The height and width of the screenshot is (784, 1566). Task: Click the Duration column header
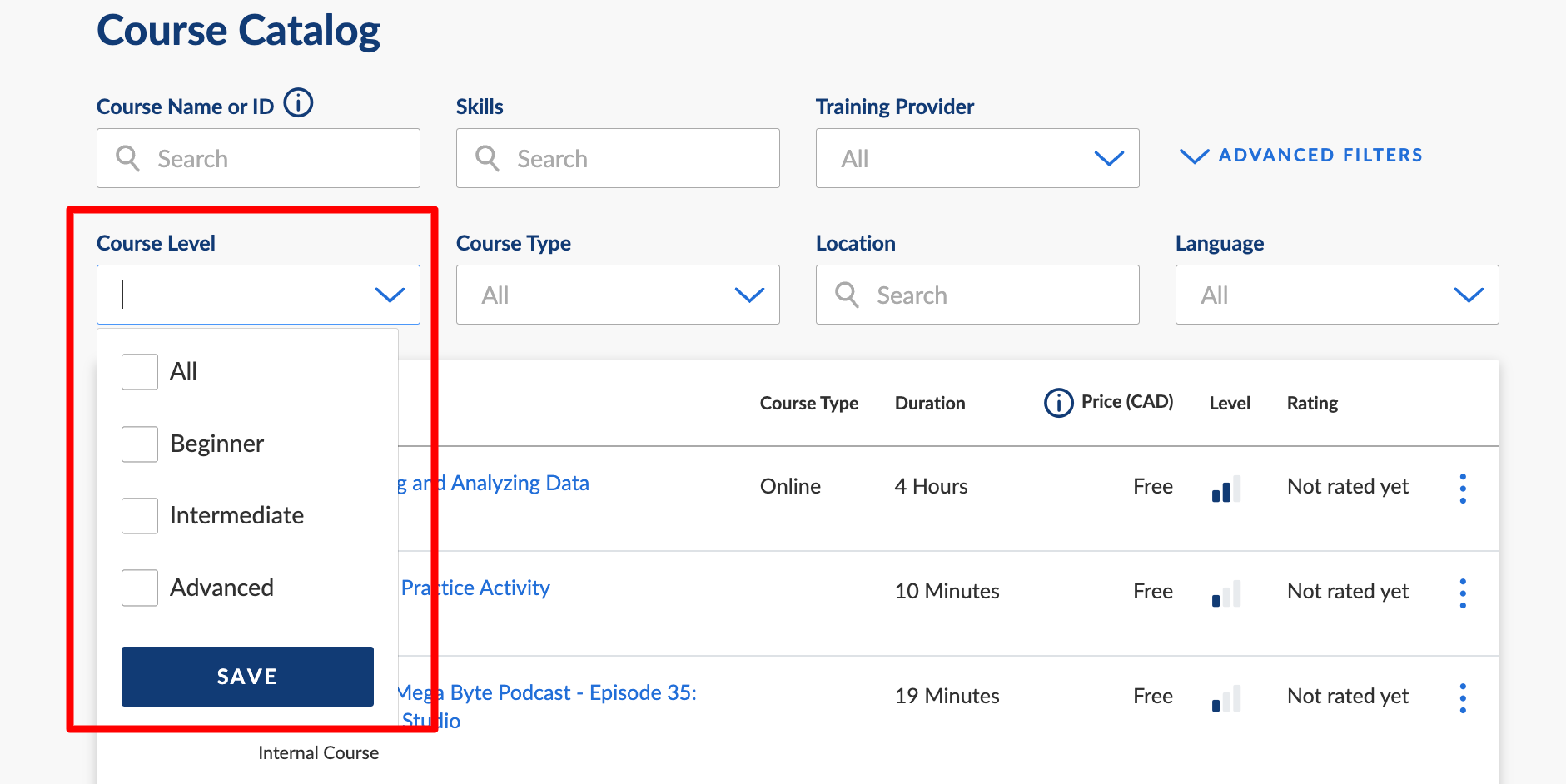[x=930, y=404]
